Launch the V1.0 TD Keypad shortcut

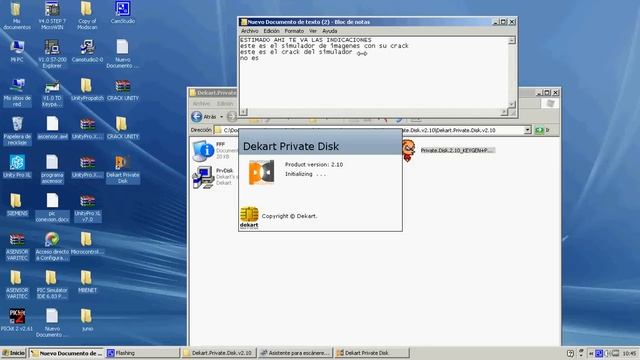52,93
